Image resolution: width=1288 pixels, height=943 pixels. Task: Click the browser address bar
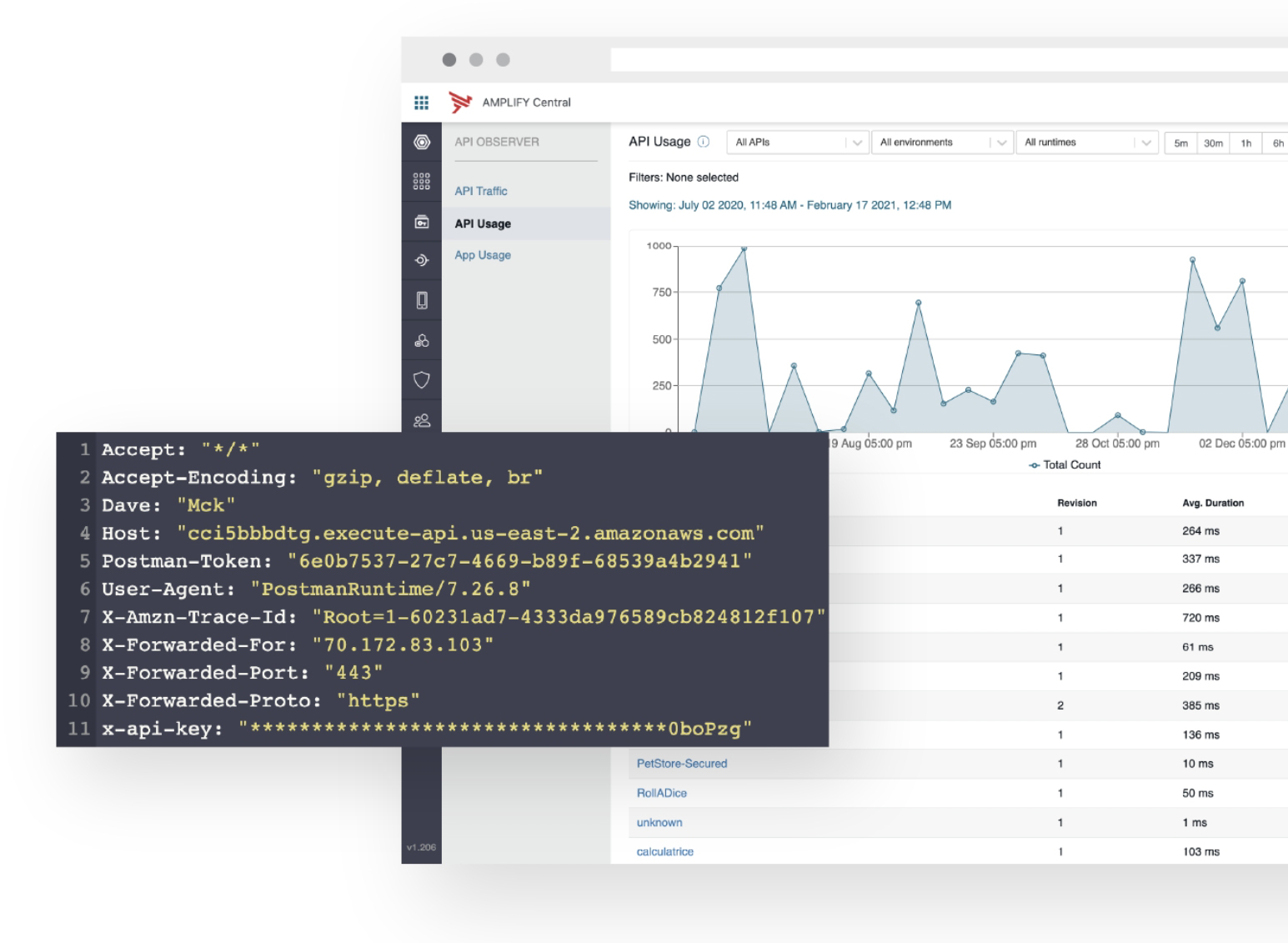[x=949, y=59]
